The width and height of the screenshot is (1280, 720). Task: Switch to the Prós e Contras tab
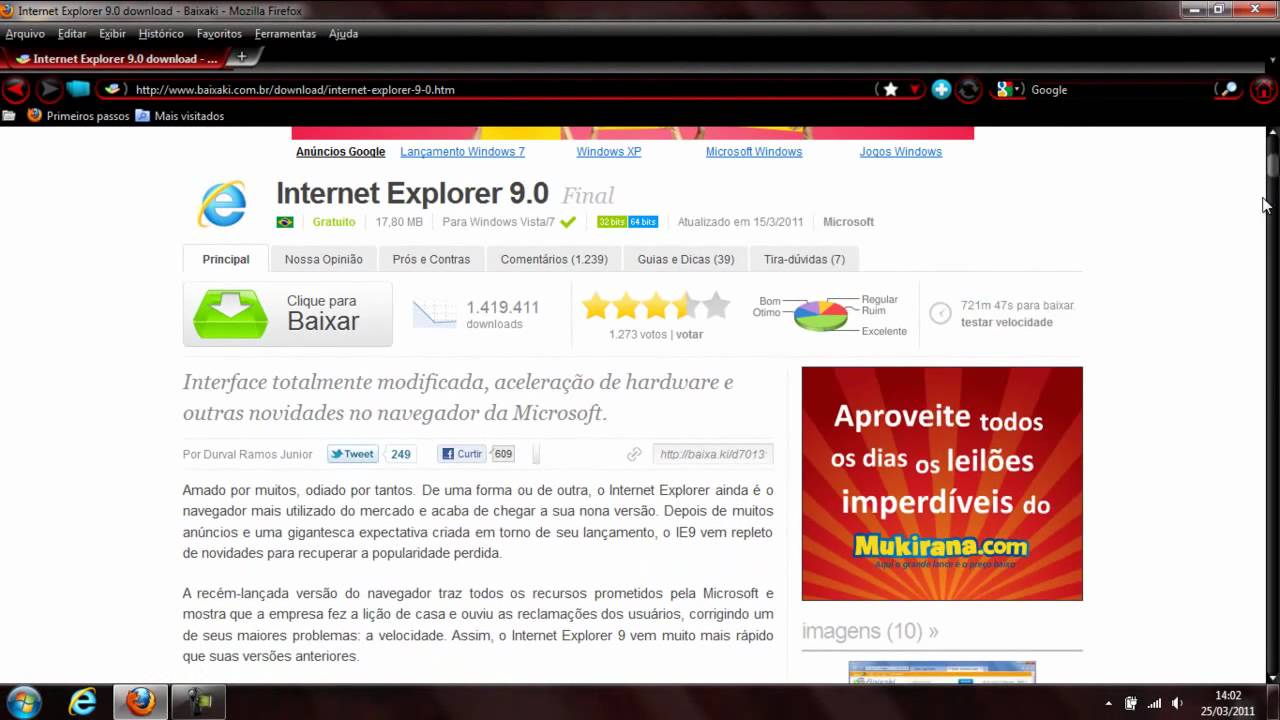click(x=431, y=259)
